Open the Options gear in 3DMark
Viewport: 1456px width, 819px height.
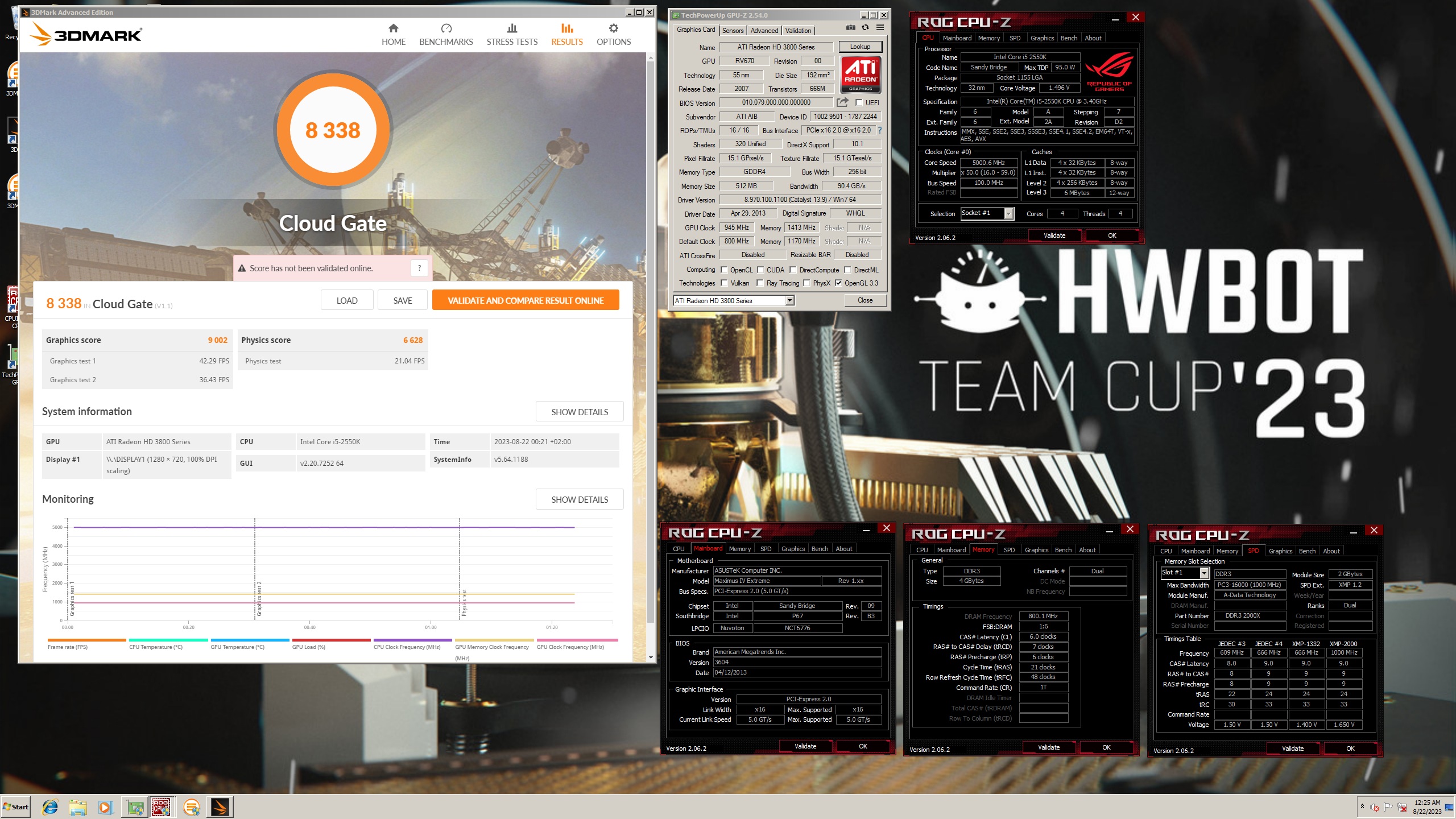tap(613, 35)
